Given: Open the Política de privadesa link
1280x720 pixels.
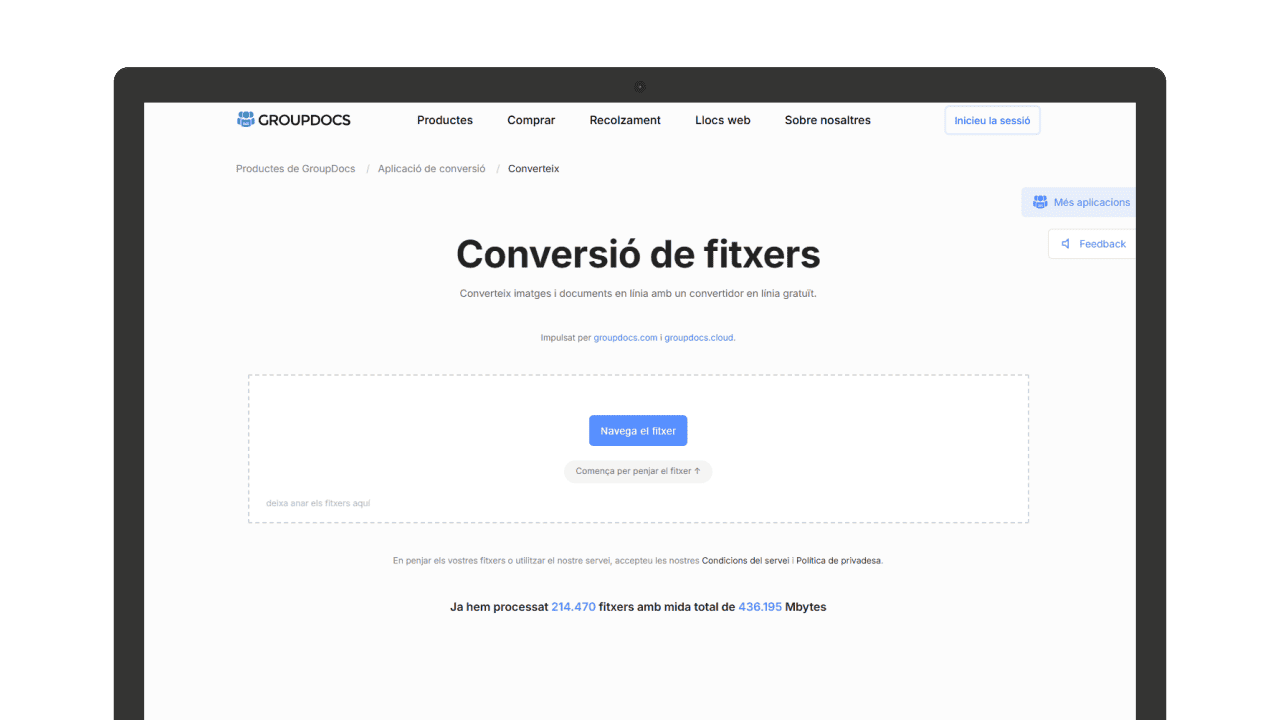Looking at the screenshot, I should click(x=838, y=561).
